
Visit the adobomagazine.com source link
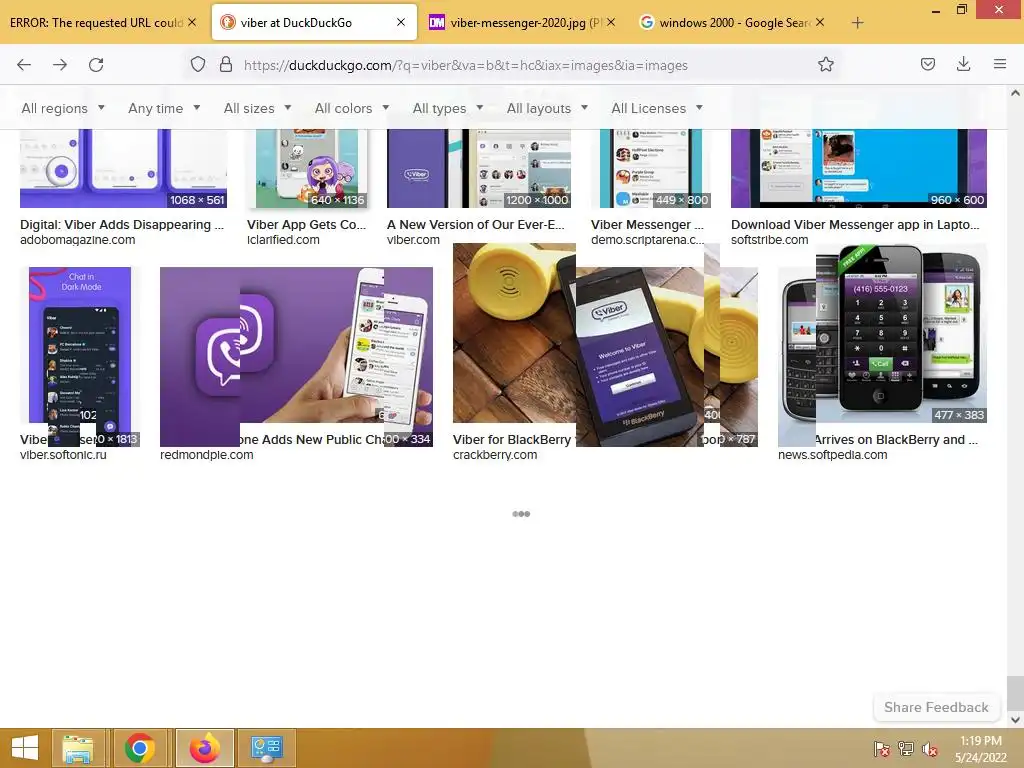[x=78, y=240]
